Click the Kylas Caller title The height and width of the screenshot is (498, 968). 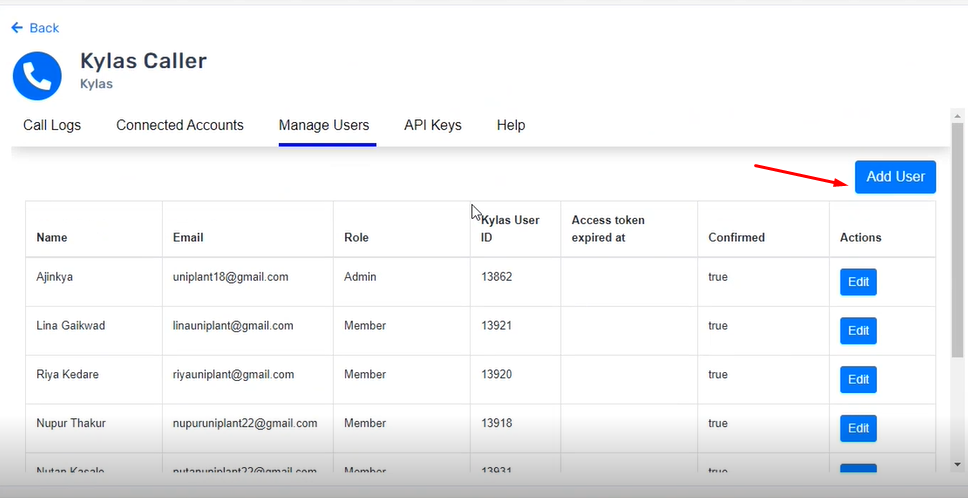143,61
